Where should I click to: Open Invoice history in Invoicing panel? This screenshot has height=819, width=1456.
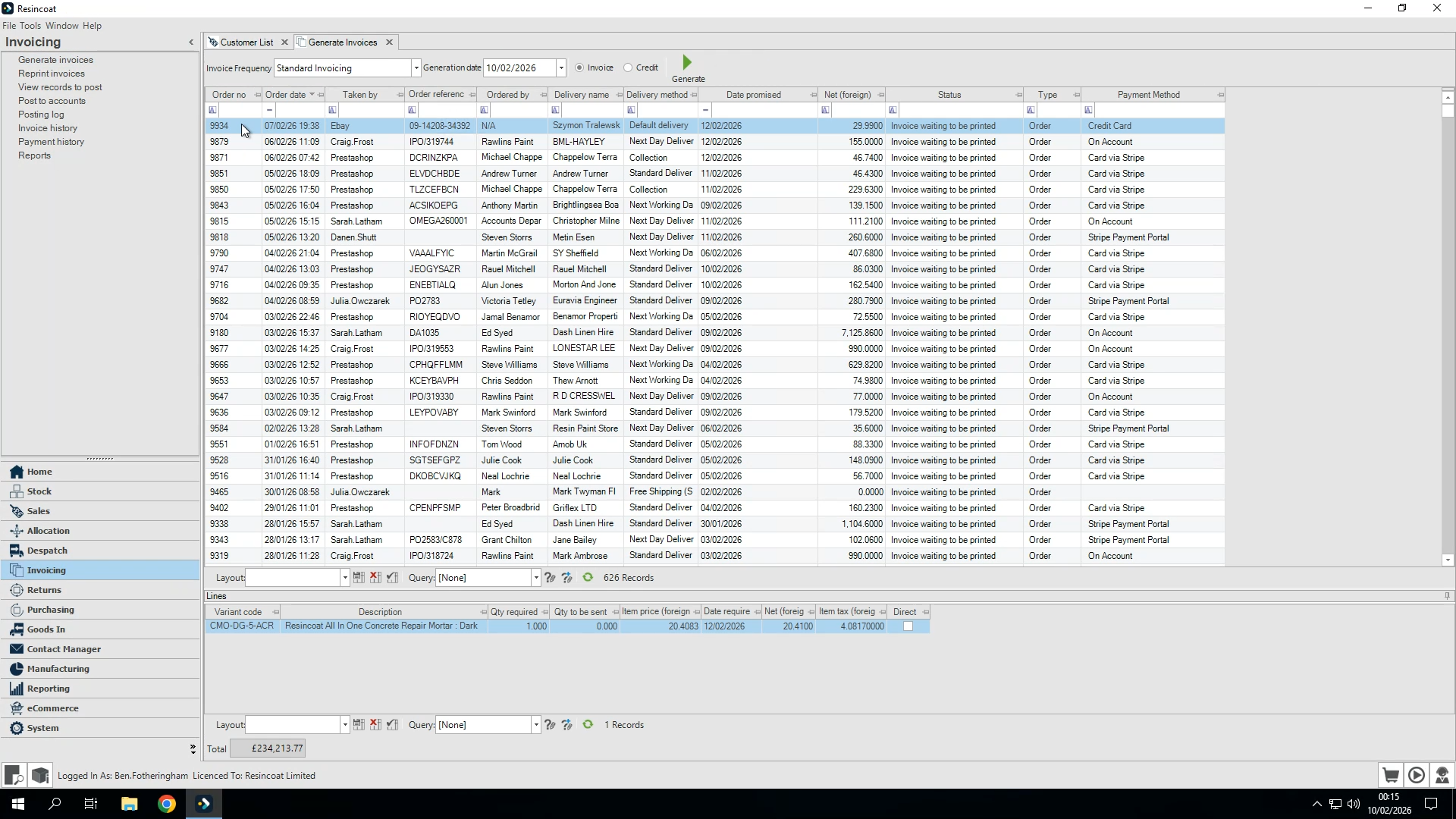pos(48,128)
